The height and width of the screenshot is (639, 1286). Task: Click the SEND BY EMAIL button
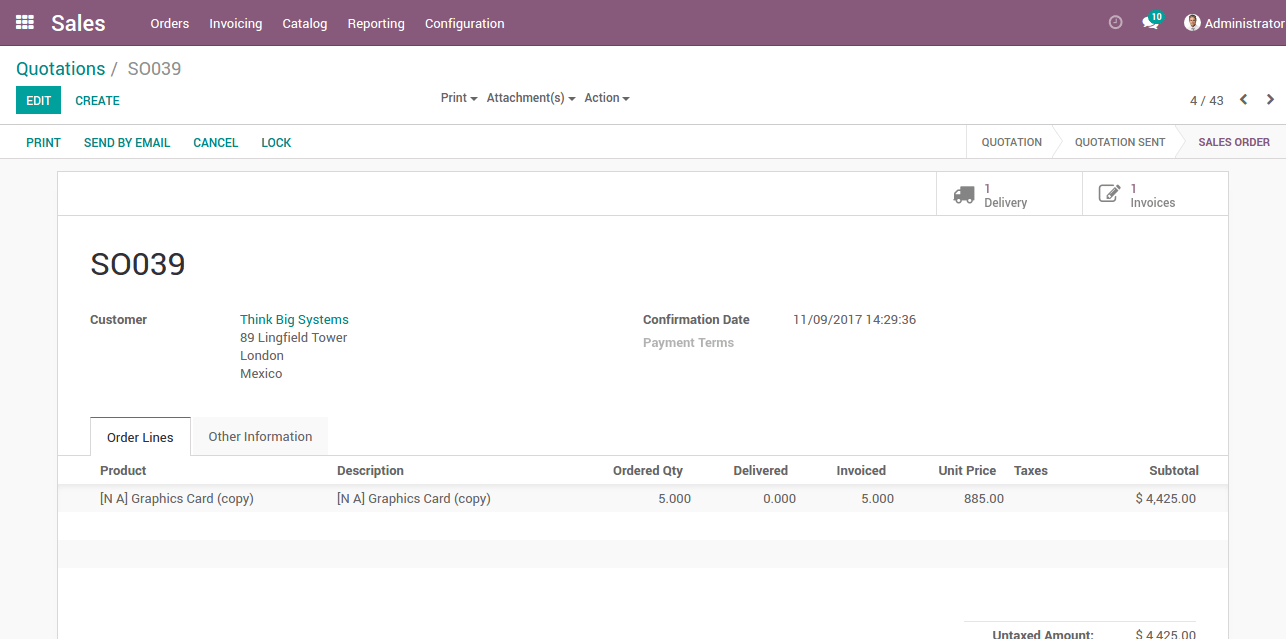[x=127, y=143]
